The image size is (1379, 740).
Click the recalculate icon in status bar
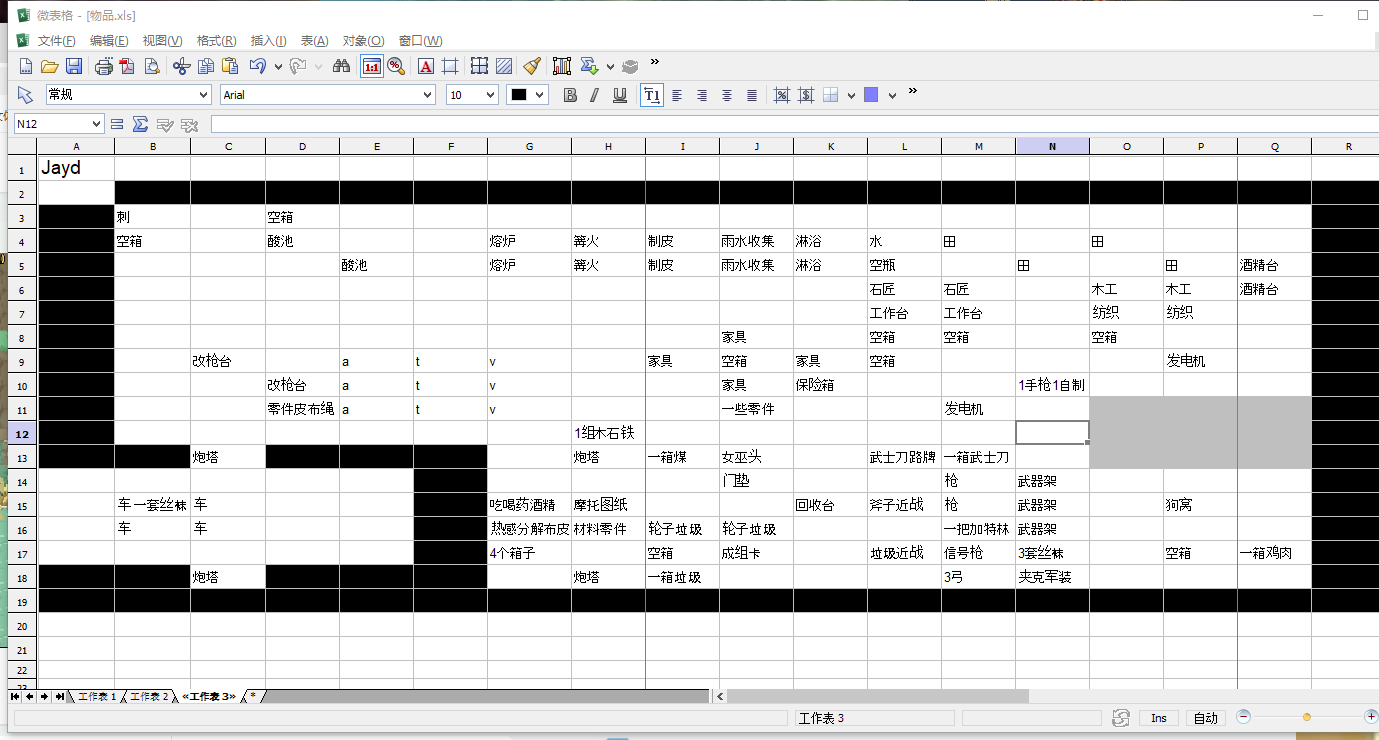(1122, 718)
